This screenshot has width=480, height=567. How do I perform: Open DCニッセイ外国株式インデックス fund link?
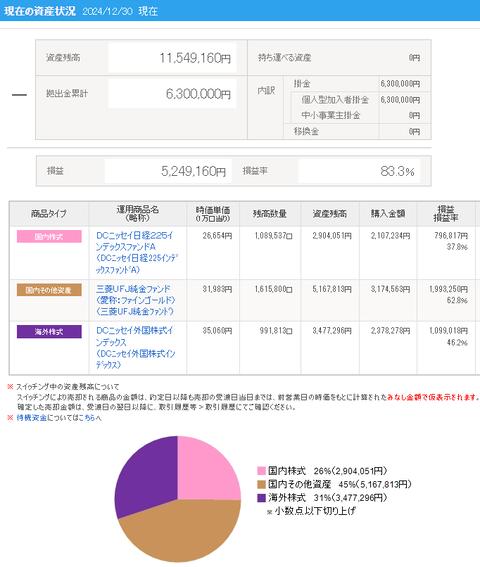[x=135, y=348]
